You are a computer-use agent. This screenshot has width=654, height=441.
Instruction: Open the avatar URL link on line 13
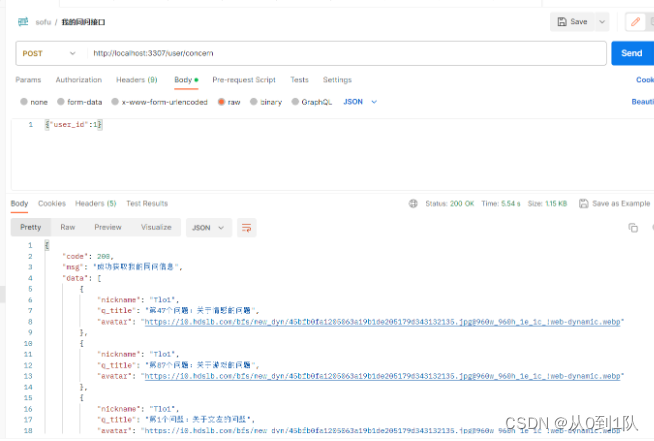(x=382, y=376)
